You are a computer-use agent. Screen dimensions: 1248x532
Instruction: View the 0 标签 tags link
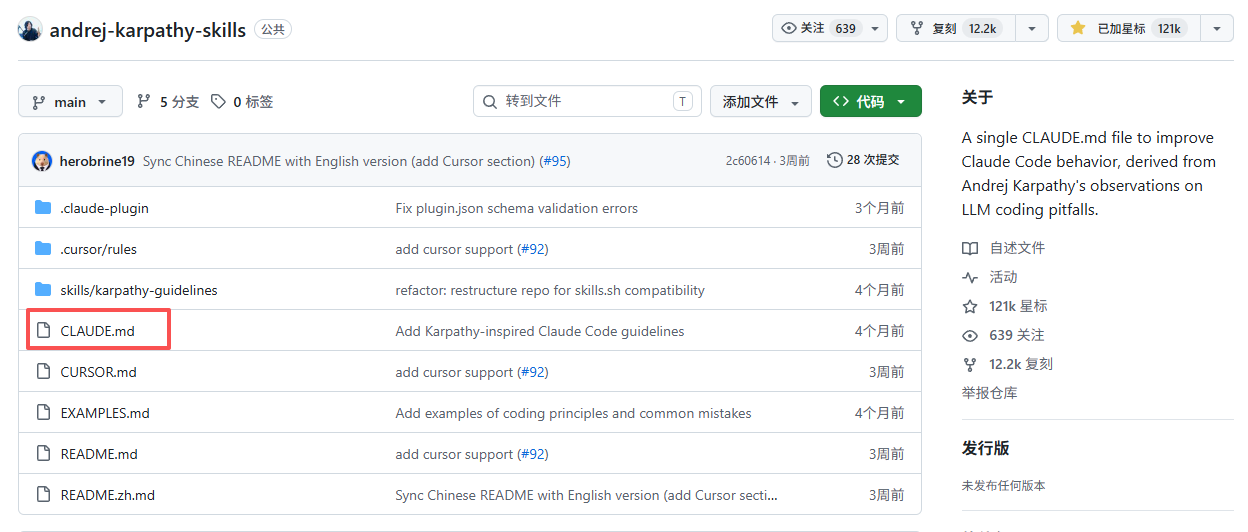tap(242, 102)
